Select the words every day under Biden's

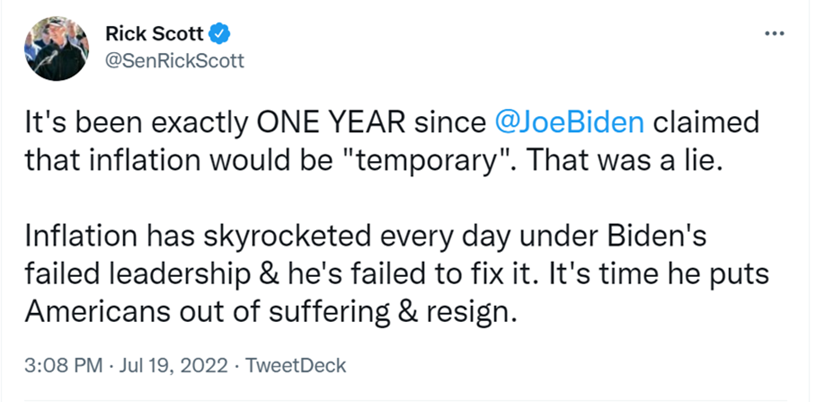pos(543,237)
